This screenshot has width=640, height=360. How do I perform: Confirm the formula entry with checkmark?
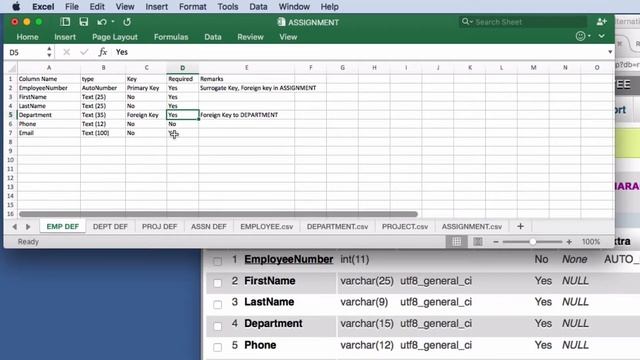pyautogui.click(x=84, y=52)
